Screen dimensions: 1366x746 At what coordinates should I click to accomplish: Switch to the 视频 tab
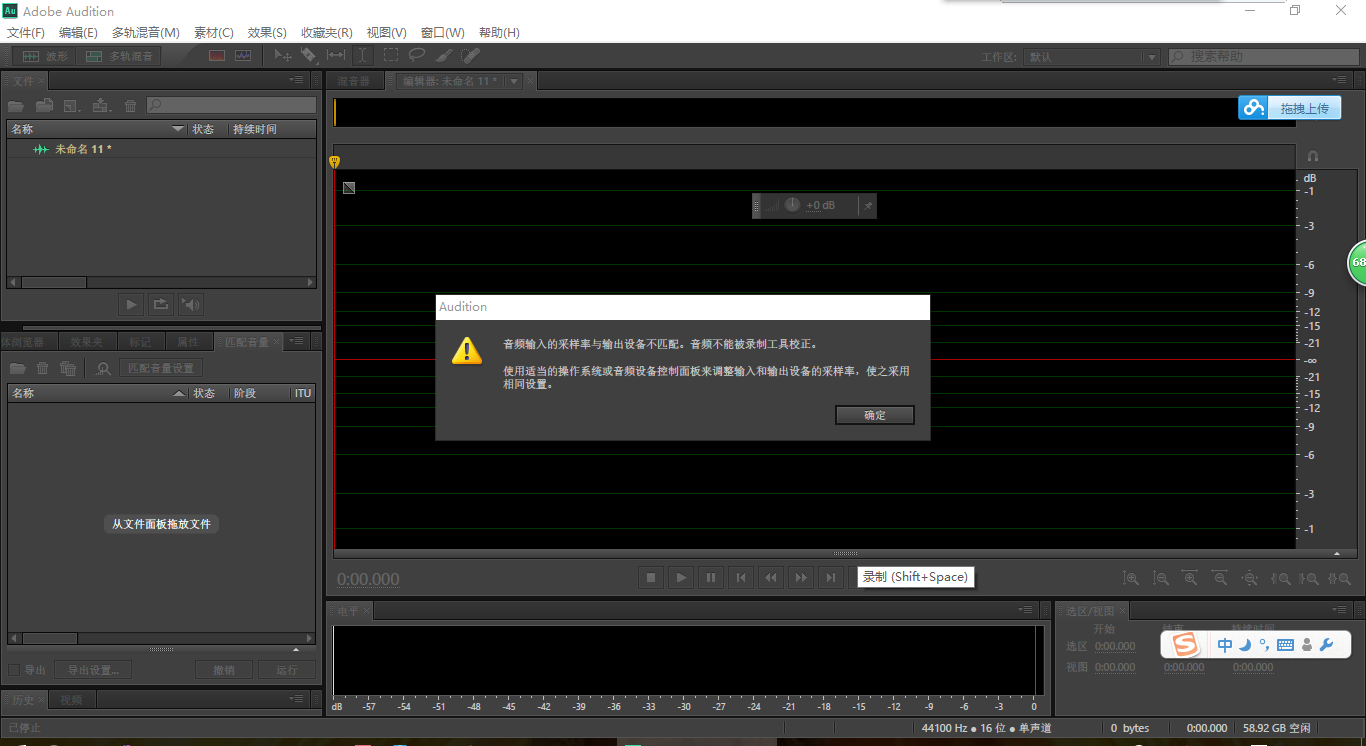(x=71, y=700)
